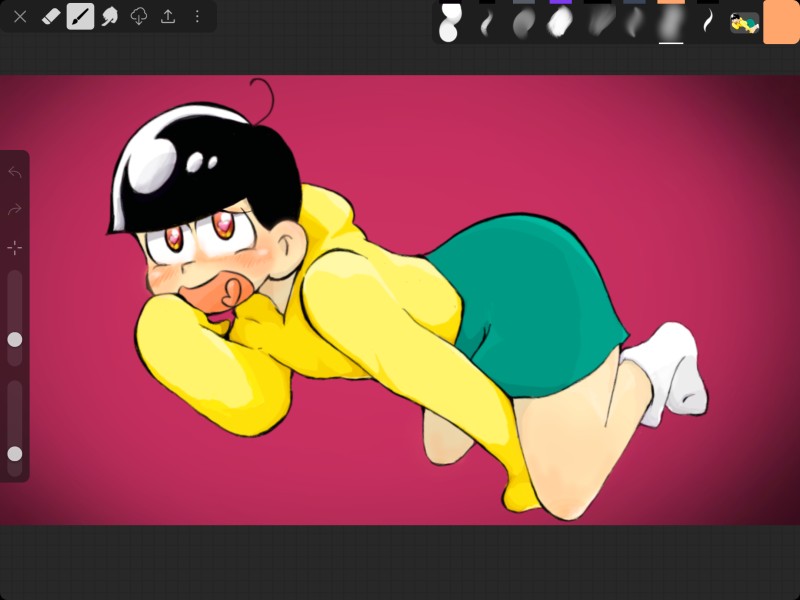Tap the cloud download icon
800x600 pixels.
point(139,17)
